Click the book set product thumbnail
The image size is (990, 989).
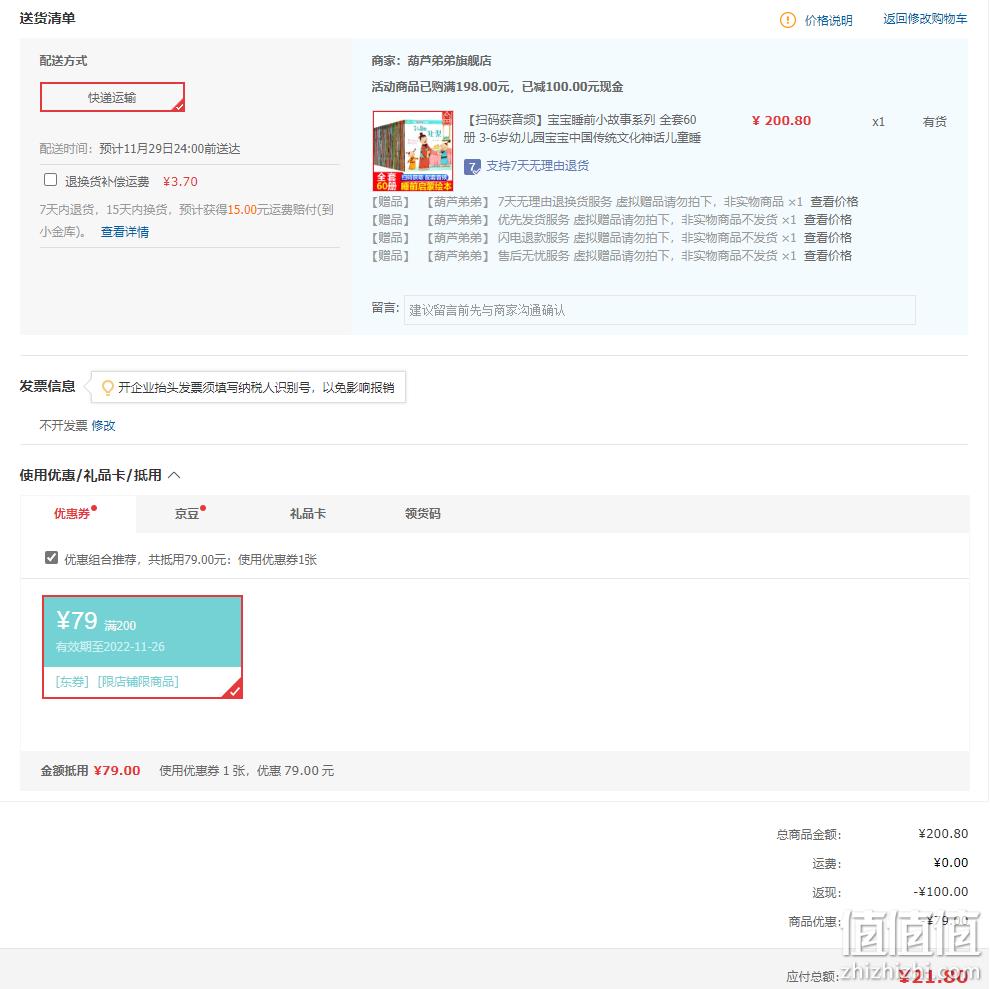tap(413, 151)
